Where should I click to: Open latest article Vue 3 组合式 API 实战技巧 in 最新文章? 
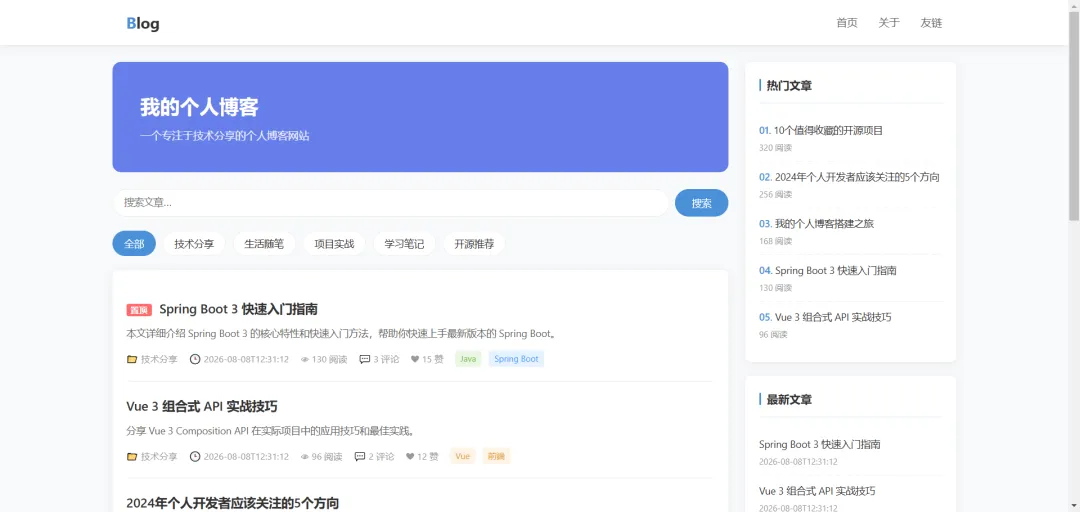point(818,491)
